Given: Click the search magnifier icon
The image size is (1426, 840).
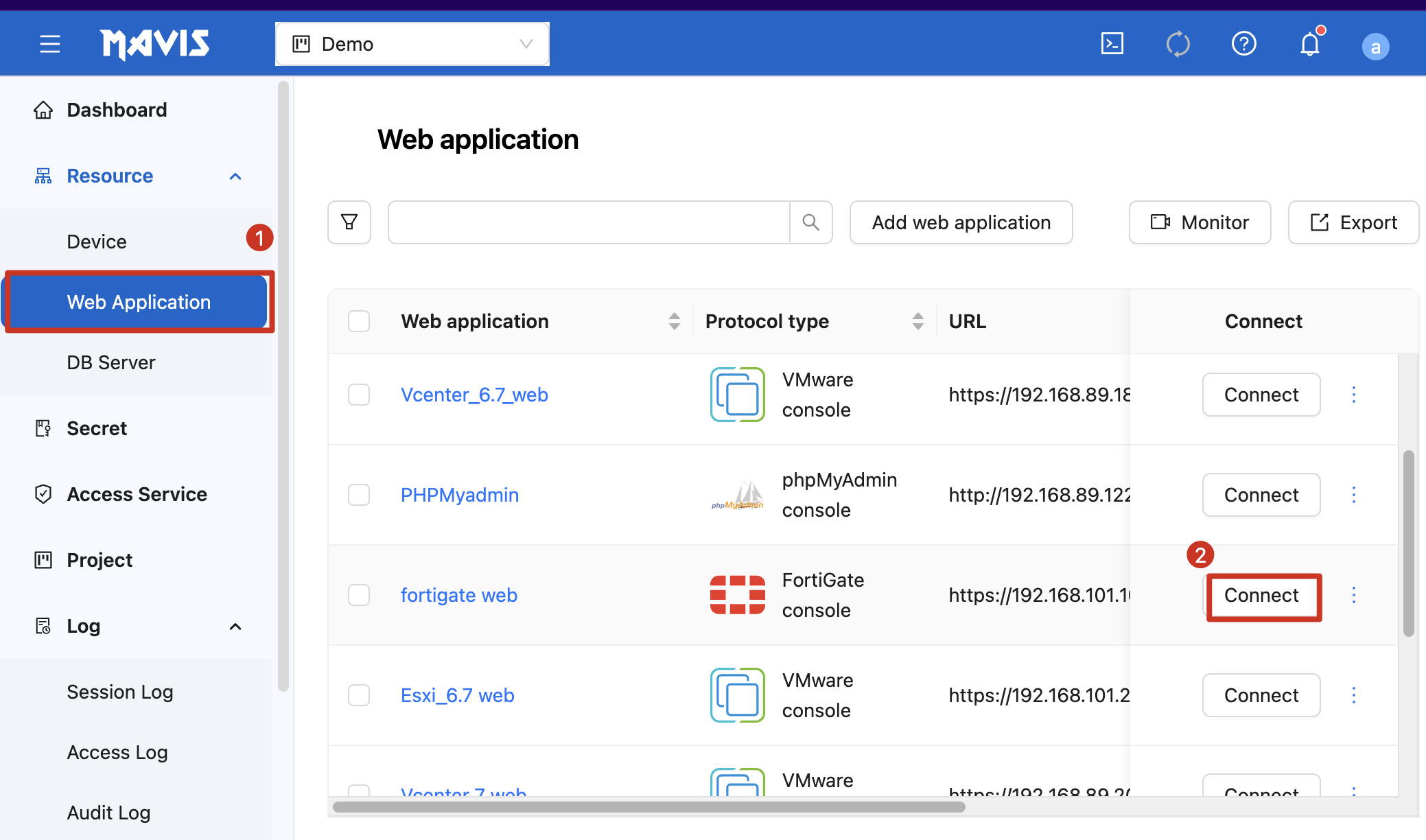Looking at the screenshot, I should coord(810,222).
